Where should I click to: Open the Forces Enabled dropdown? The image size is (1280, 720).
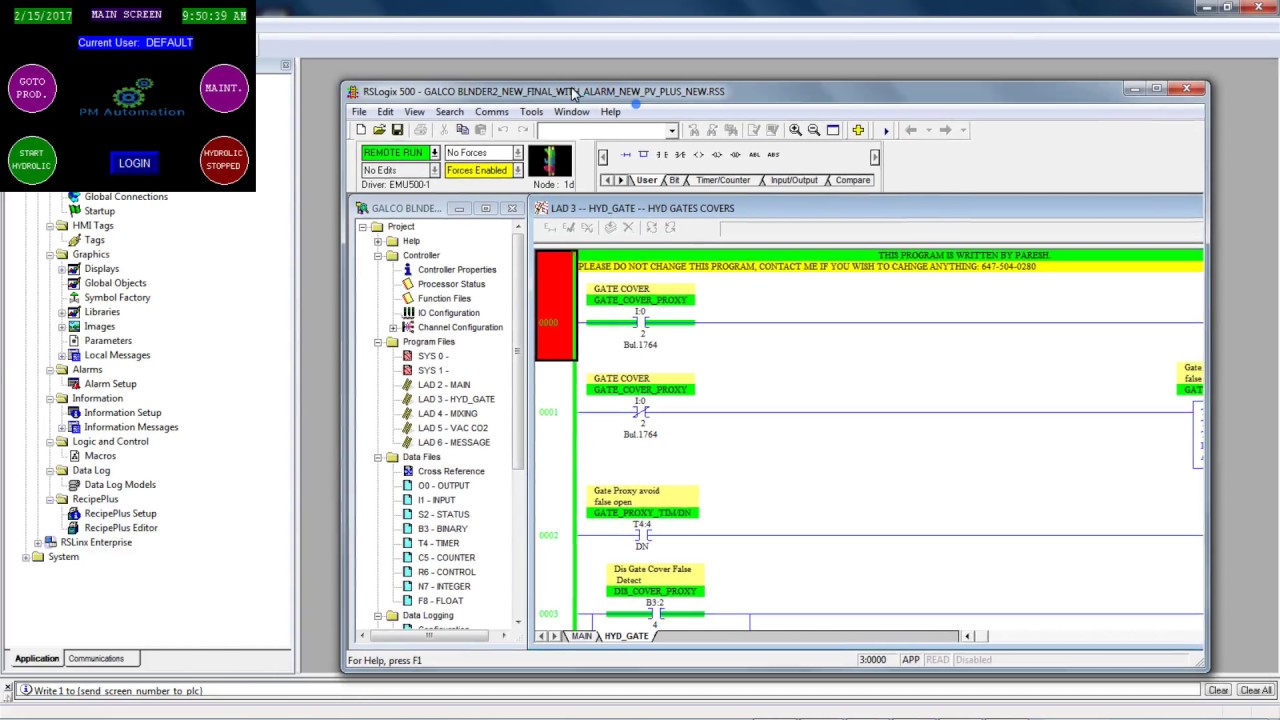click(x=517, y=171)
